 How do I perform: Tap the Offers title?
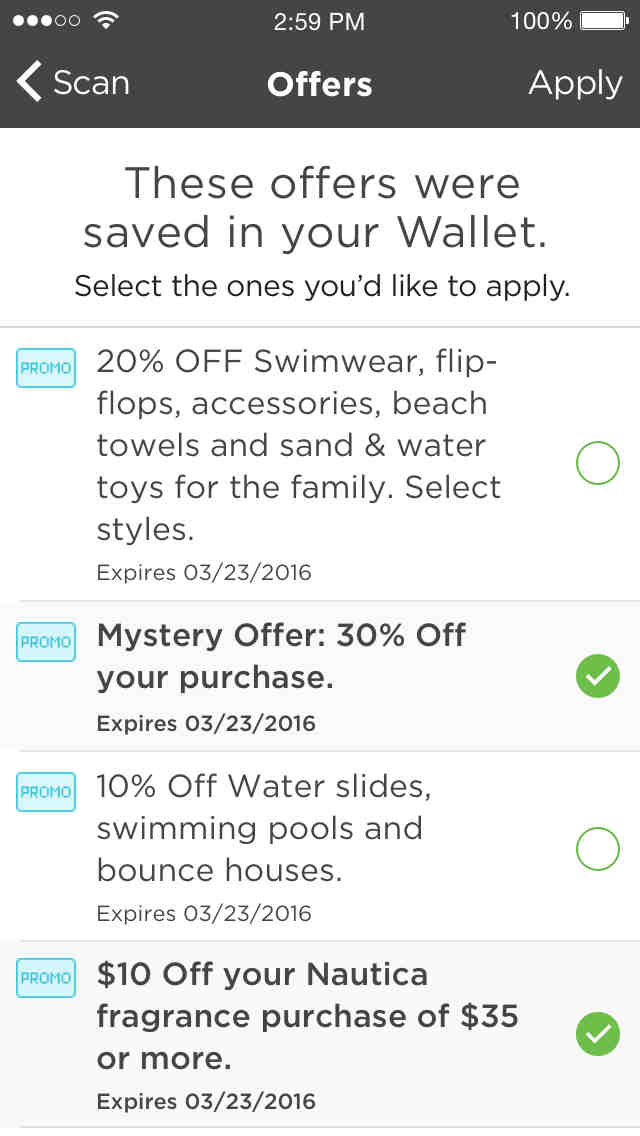click(x=320, y=84)
